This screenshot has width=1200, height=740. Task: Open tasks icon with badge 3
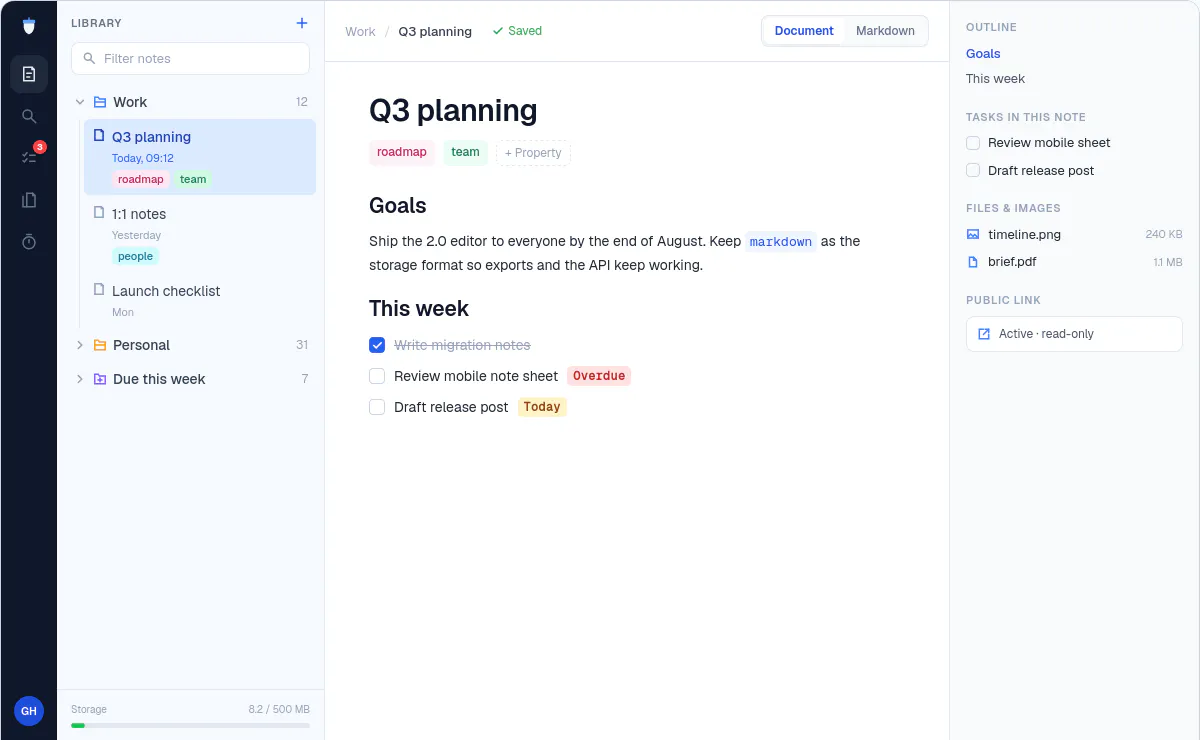click(x=29, y=158)
